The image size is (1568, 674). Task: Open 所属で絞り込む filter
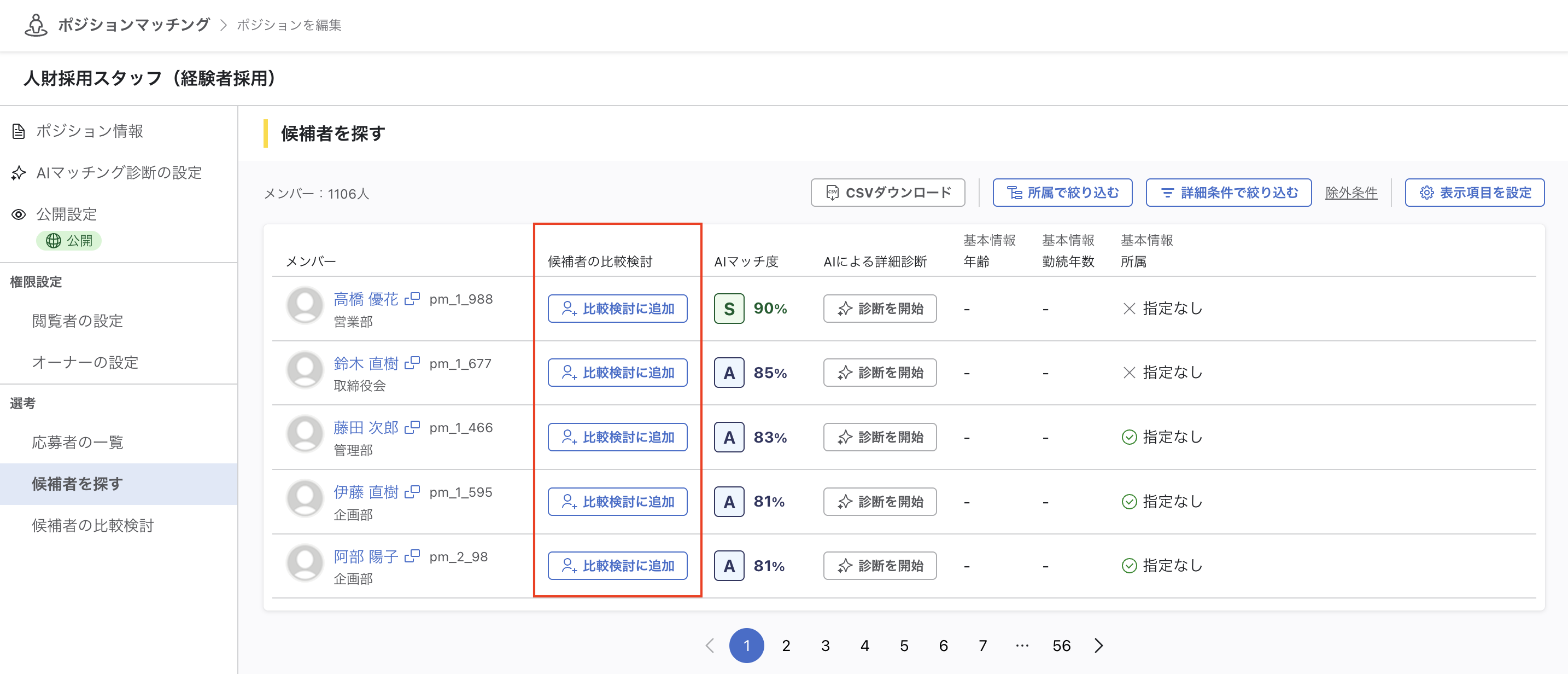coord(1062,193)
